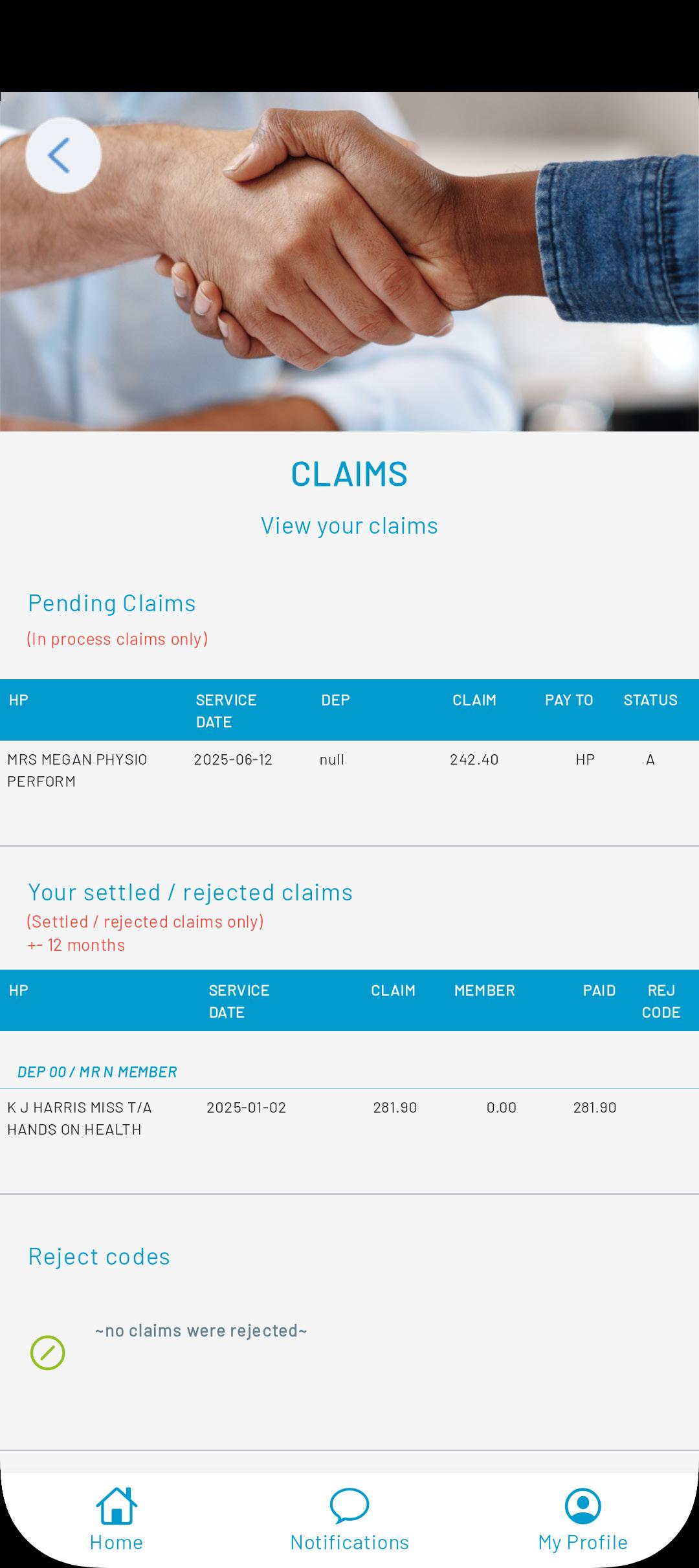Tap the pending claim amount 242.40

(x=474, y=759)
